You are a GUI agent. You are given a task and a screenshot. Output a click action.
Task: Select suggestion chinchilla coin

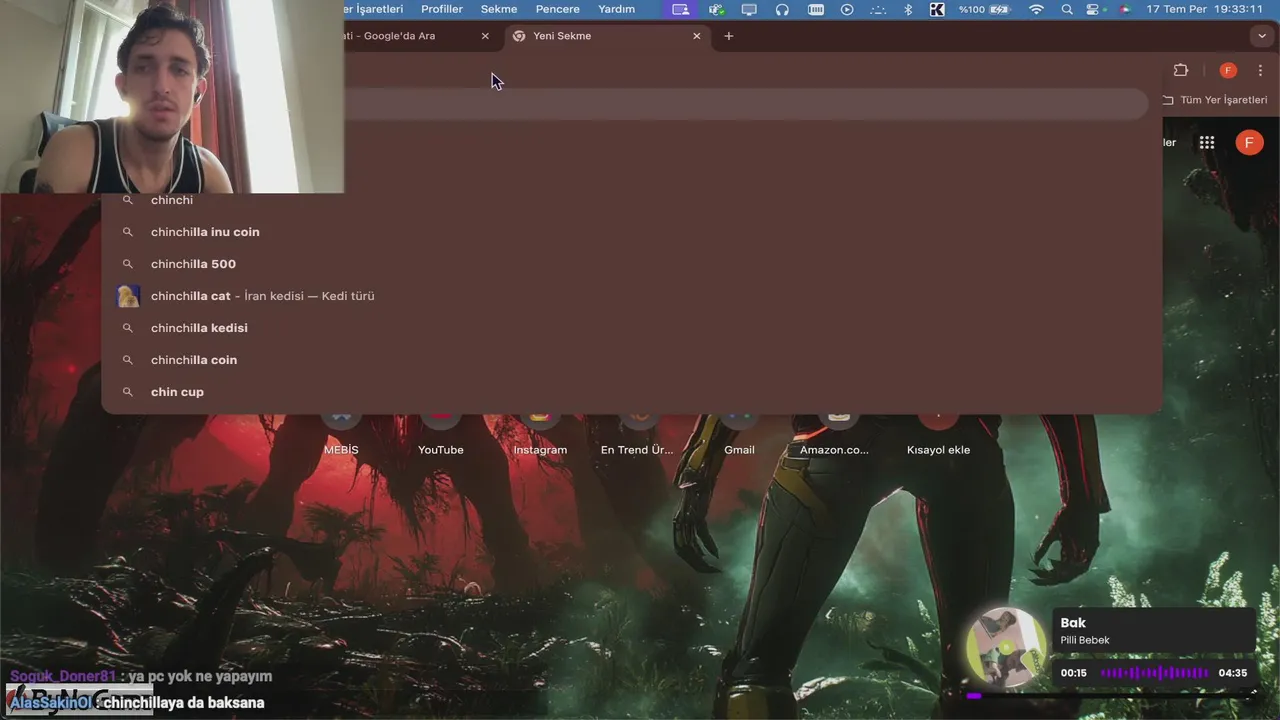(x=631, y=360)
